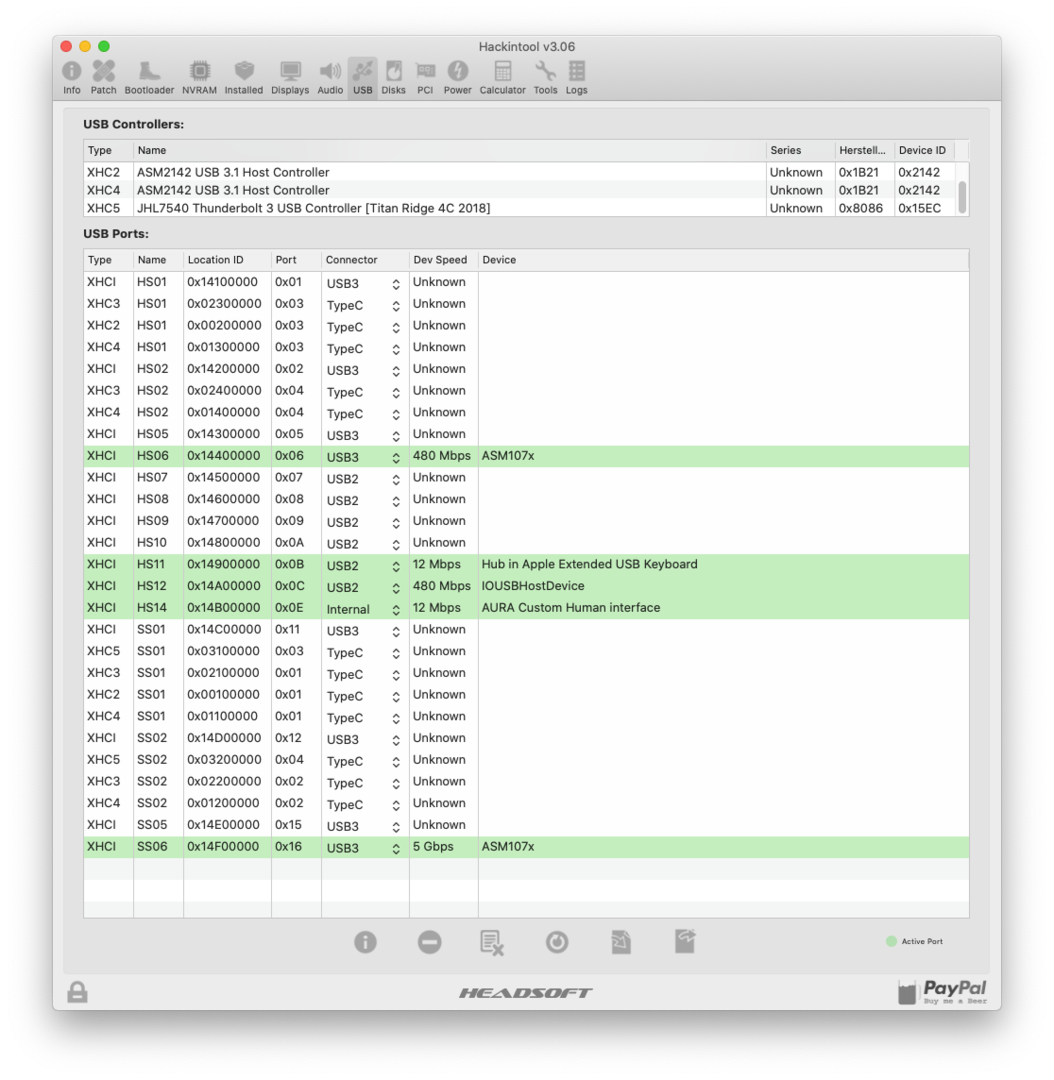1054x1080 pixels.
Task: Sort USB controllers by Series column
Action: point(800,150)
